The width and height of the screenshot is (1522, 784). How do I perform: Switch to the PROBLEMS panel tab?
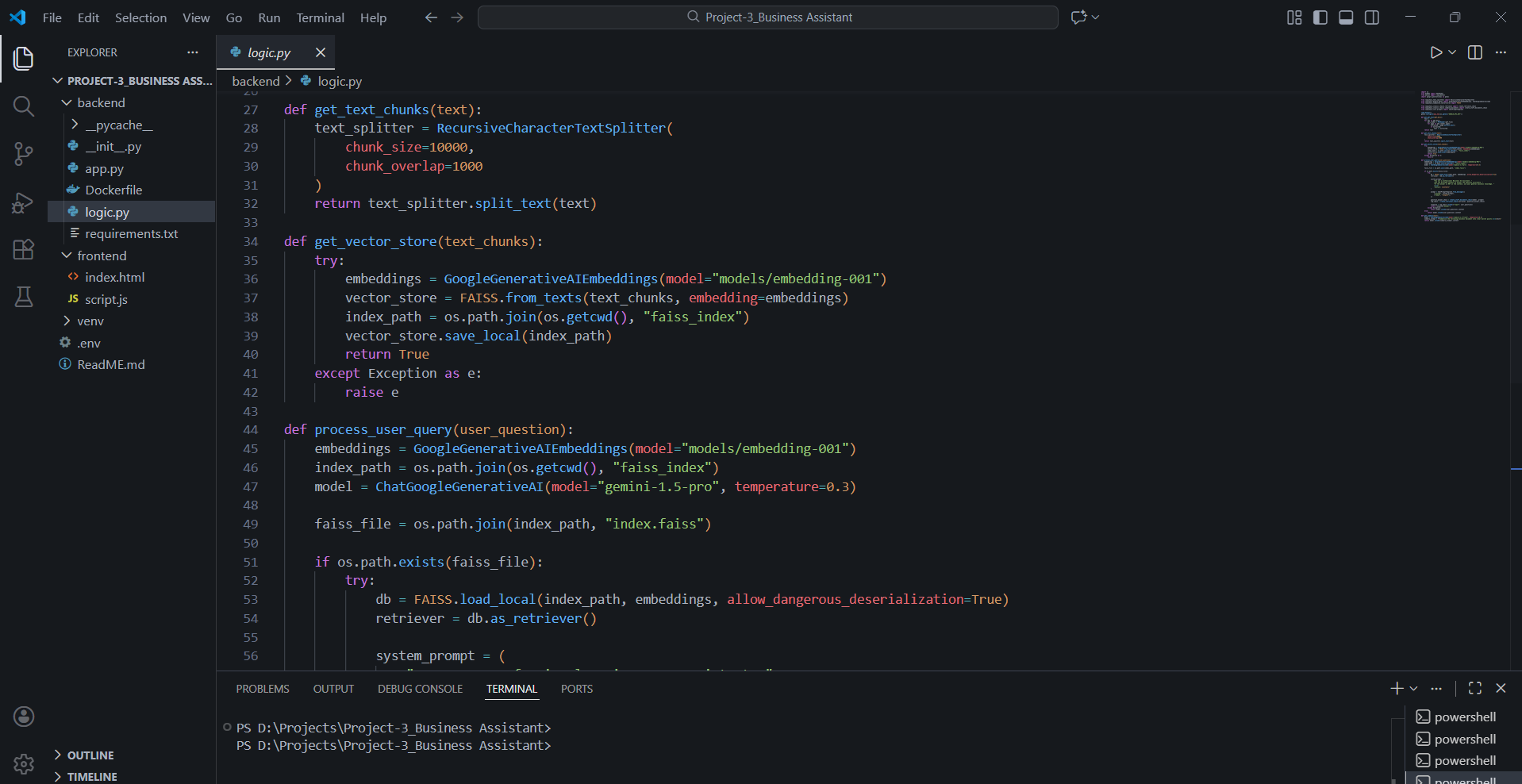262,689
